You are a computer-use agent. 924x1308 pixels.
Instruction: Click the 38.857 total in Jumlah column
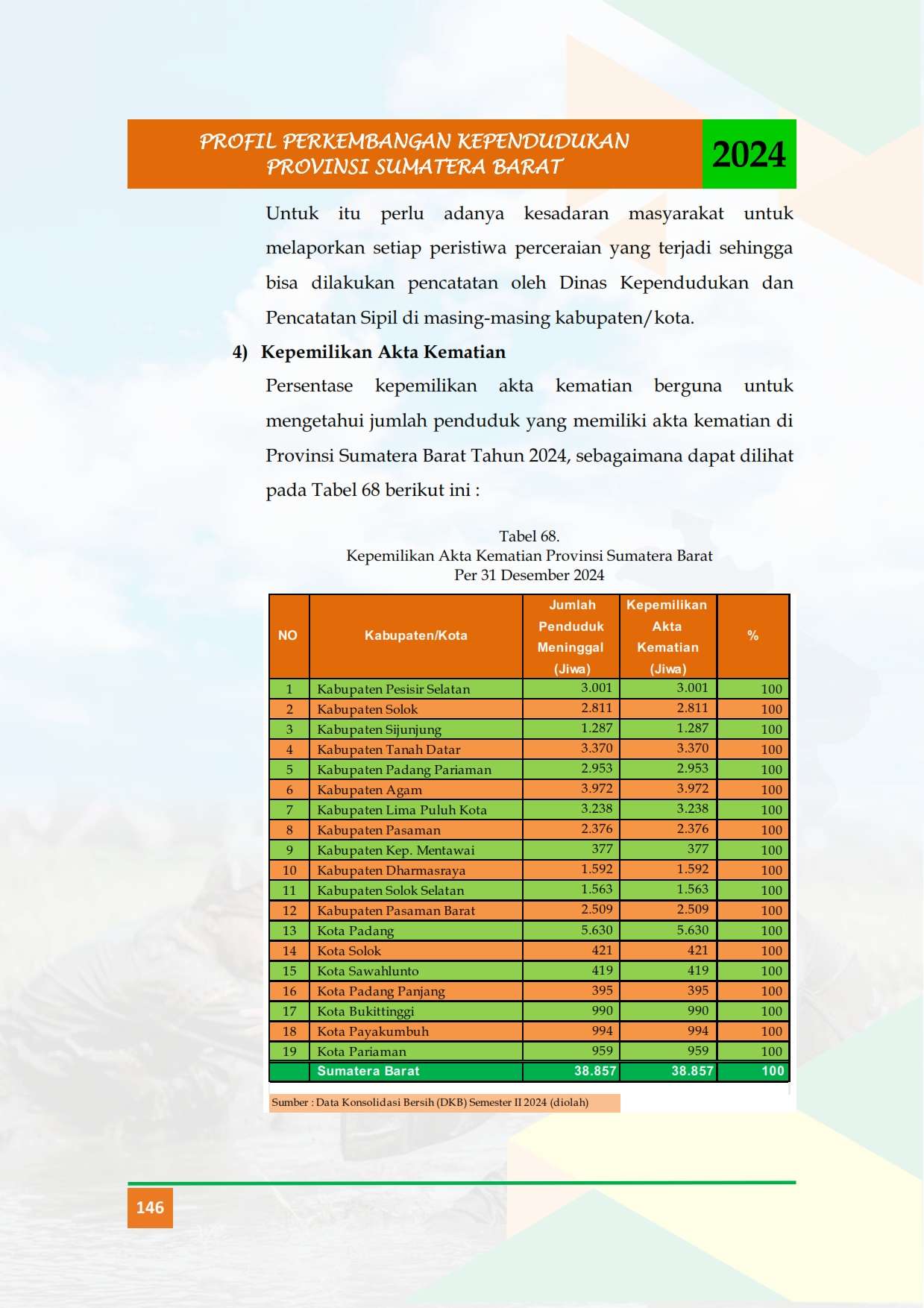[595, 1071]
